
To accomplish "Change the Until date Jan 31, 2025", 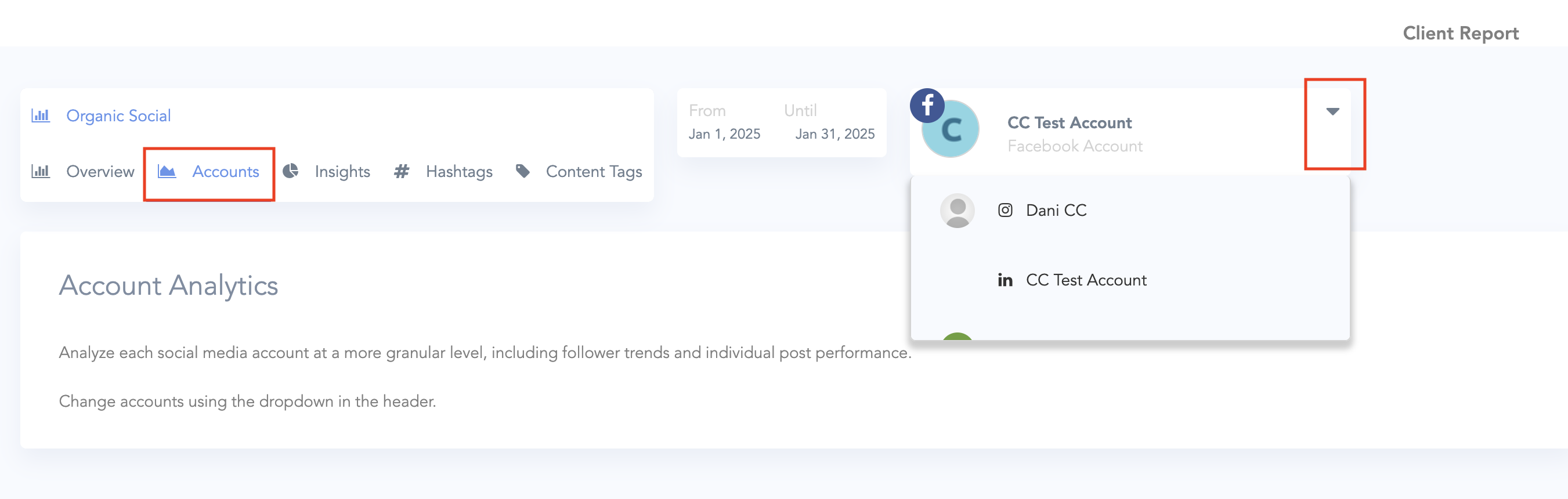I will (834, 134).
